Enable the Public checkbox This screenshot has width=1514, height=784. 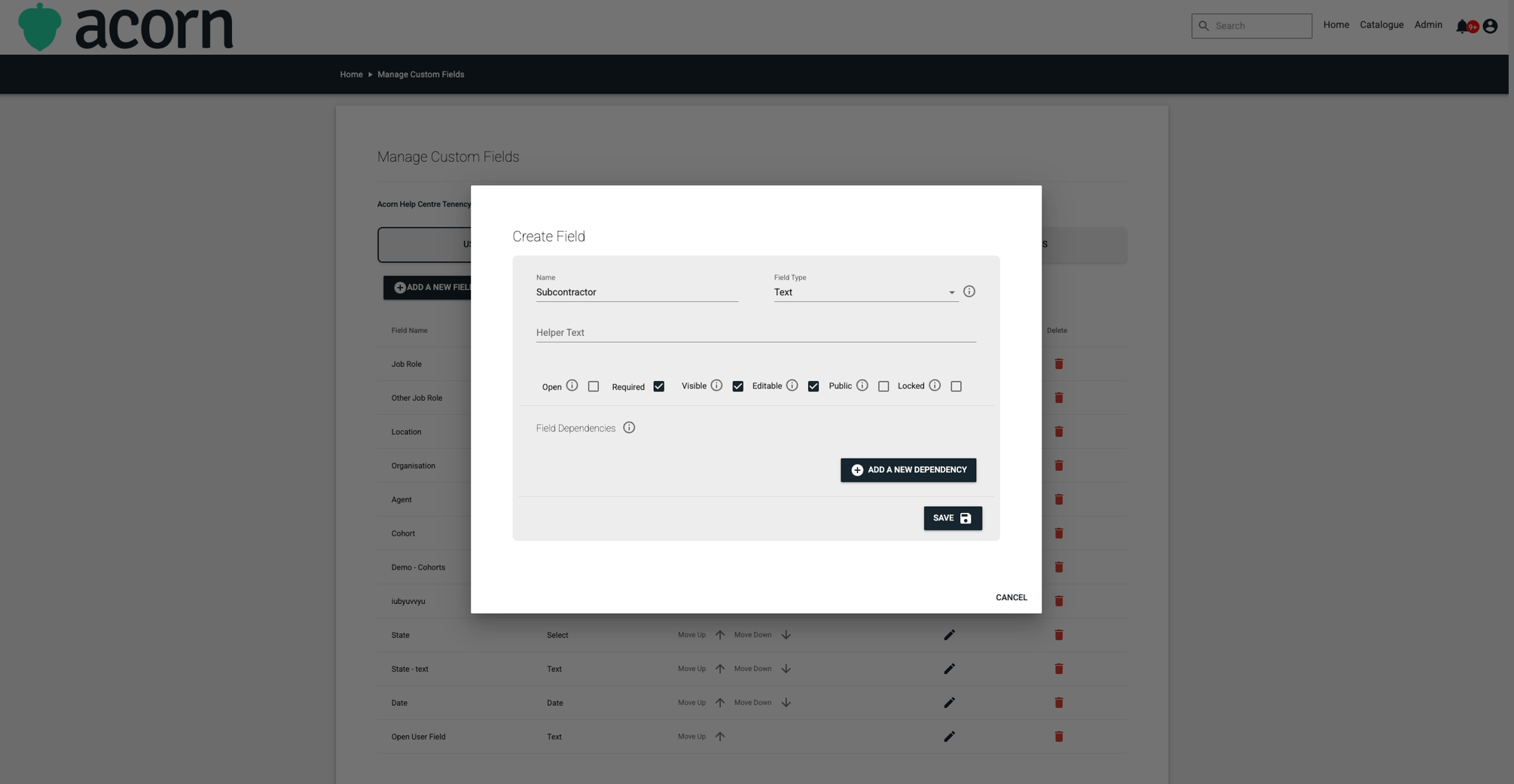pos(884,386)
